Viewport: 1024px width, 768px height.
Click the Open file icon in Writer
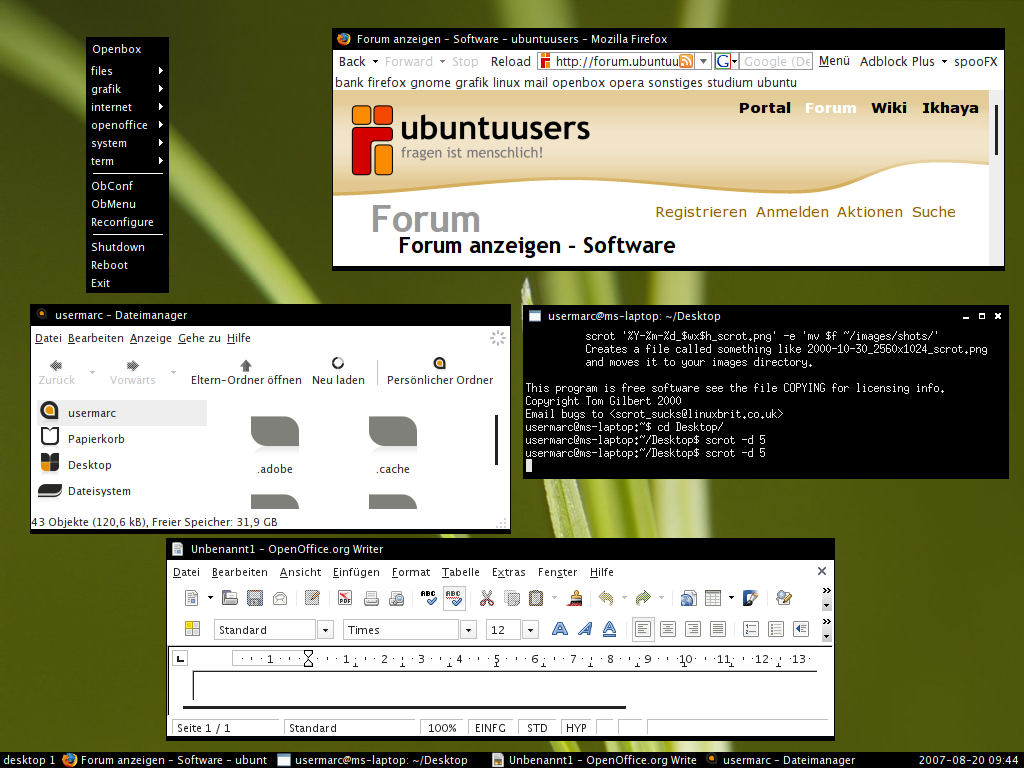coord(229,598)
